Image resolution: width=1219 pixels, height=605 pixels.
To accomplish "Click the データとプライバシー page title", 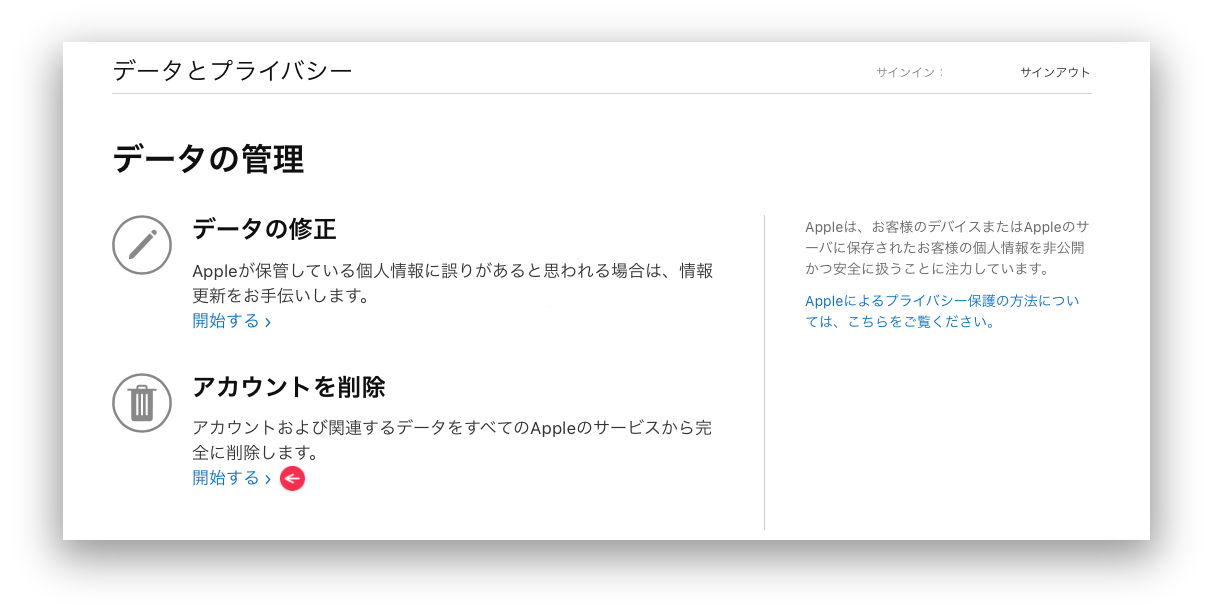I will (x=232, y=71).
